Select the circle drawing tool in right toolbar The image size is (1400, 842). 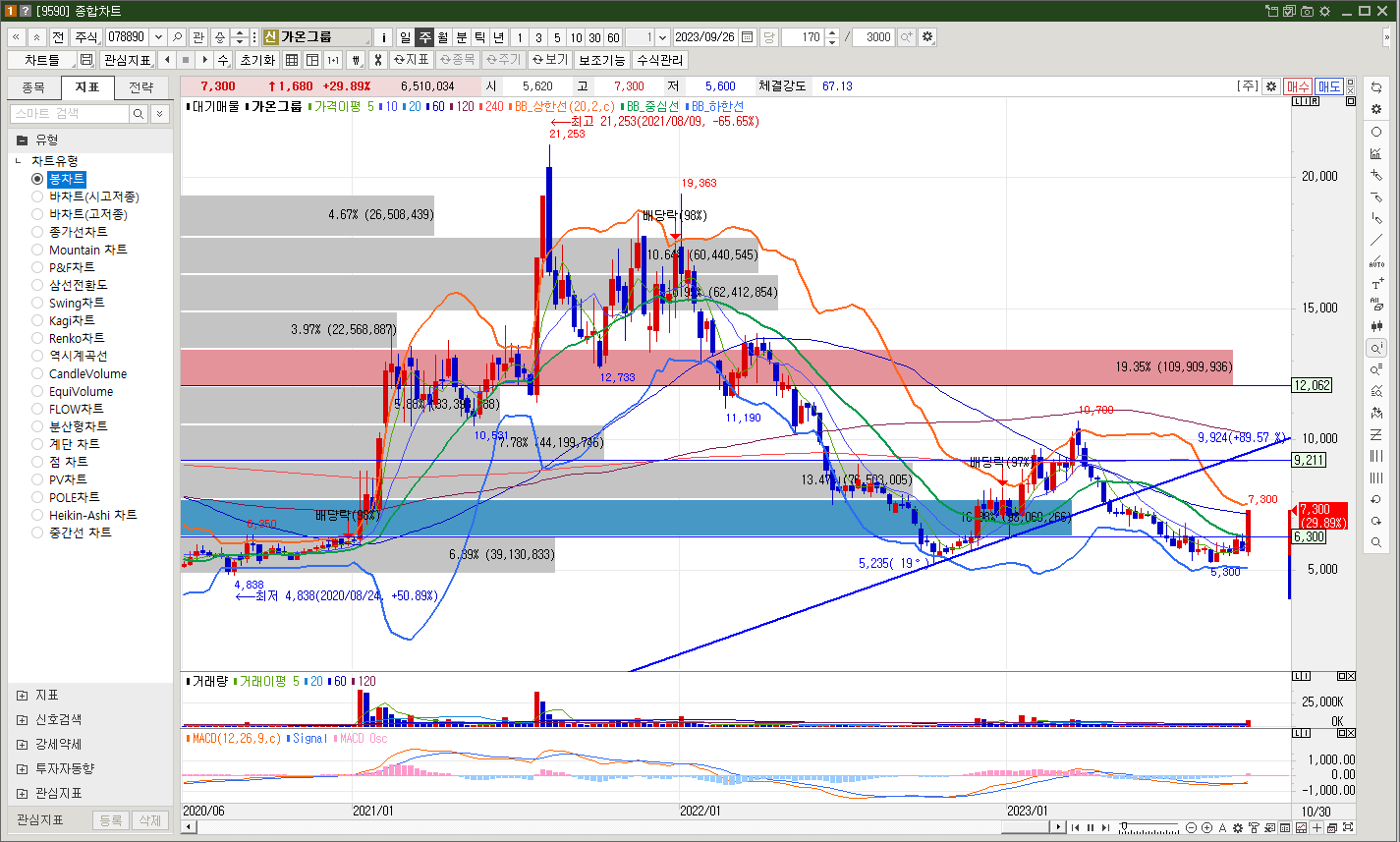click(1376, 132)
